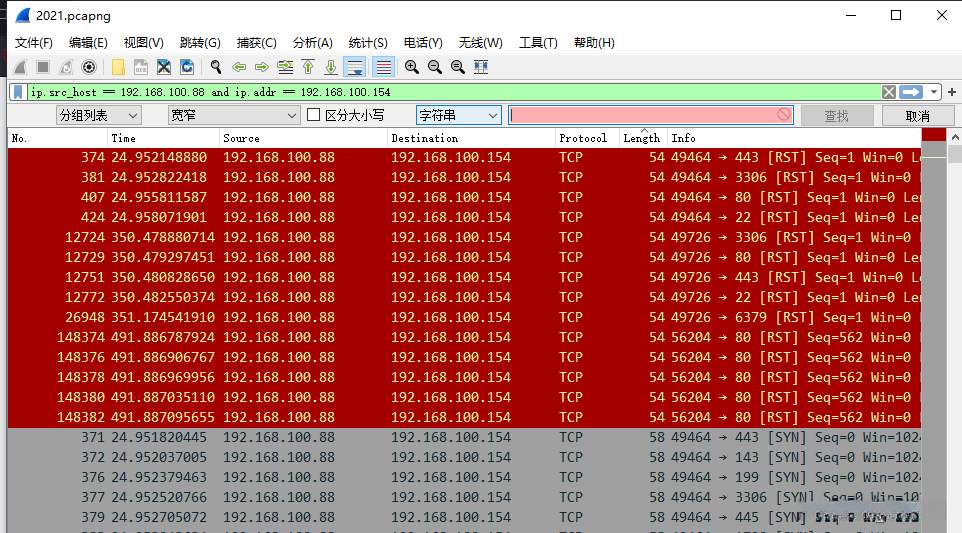Open the 工具(T) menu
This screenshot has width=962, height=533.
pyautogui.click(x=538, y=42)
